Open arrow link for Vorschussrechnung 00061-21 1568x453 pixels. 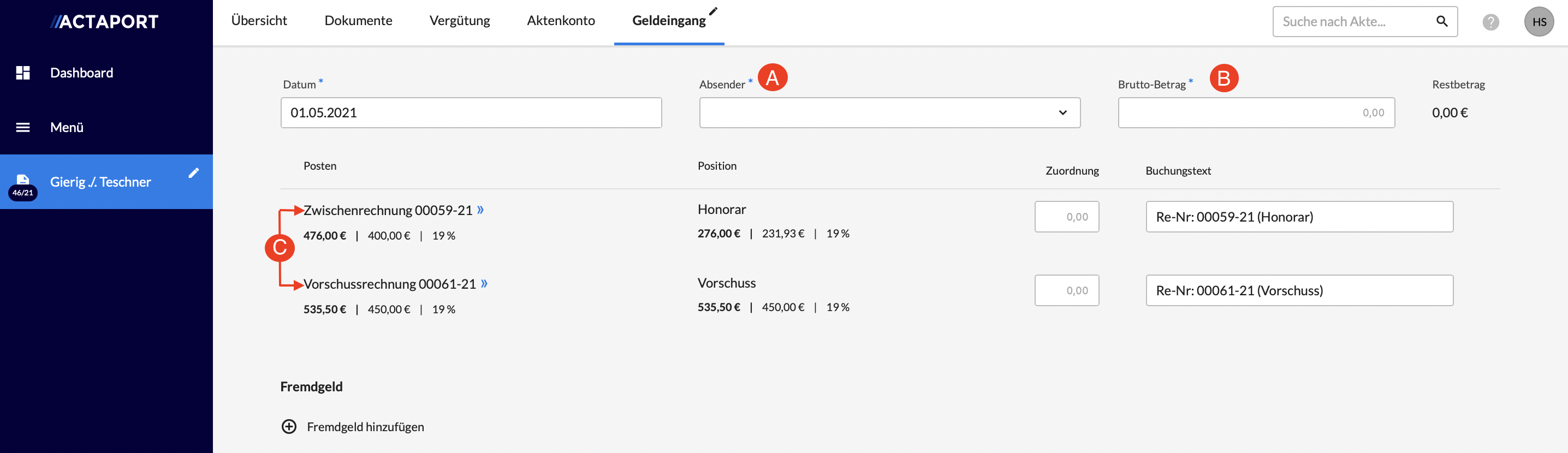pyautogui.click(x=484, y=284)
